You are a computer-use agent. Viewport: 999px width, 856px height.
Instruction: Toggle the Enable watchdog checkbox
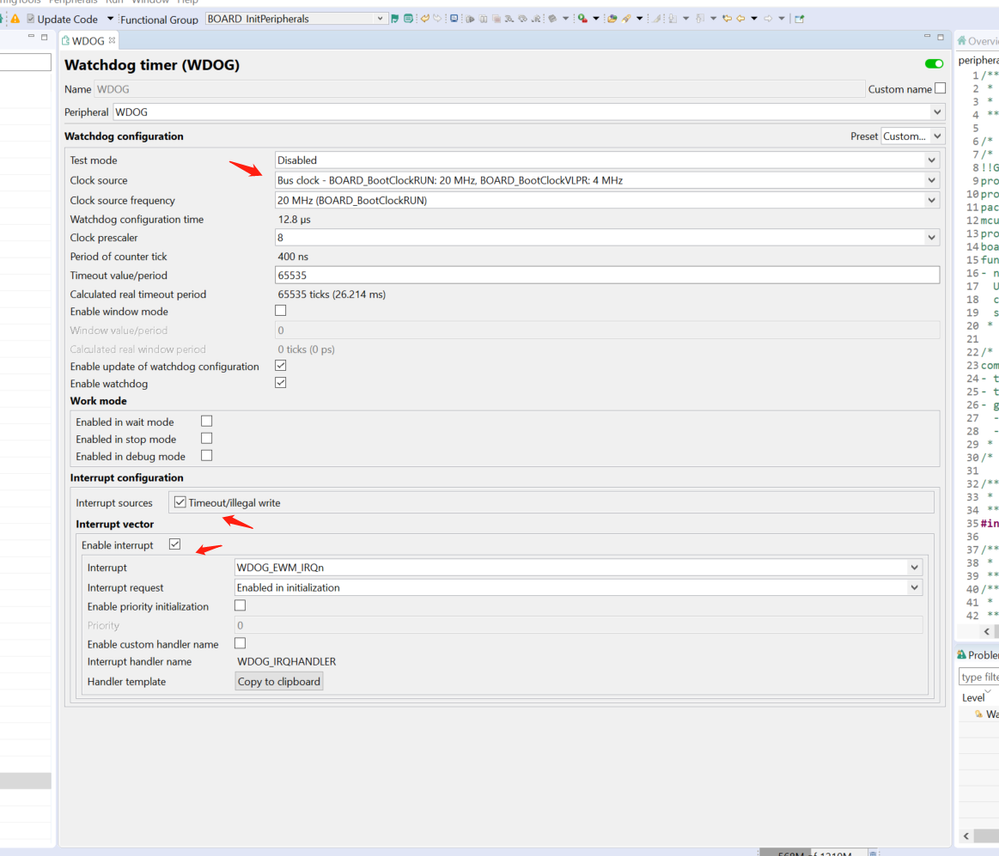[x=280, y=383]
